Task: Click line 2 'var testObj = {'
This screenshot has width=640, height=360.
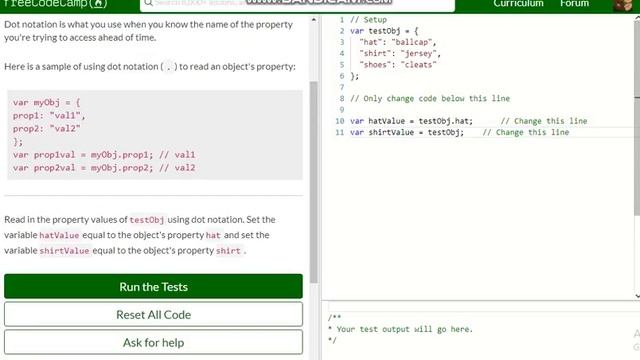Action: point(384,31)
